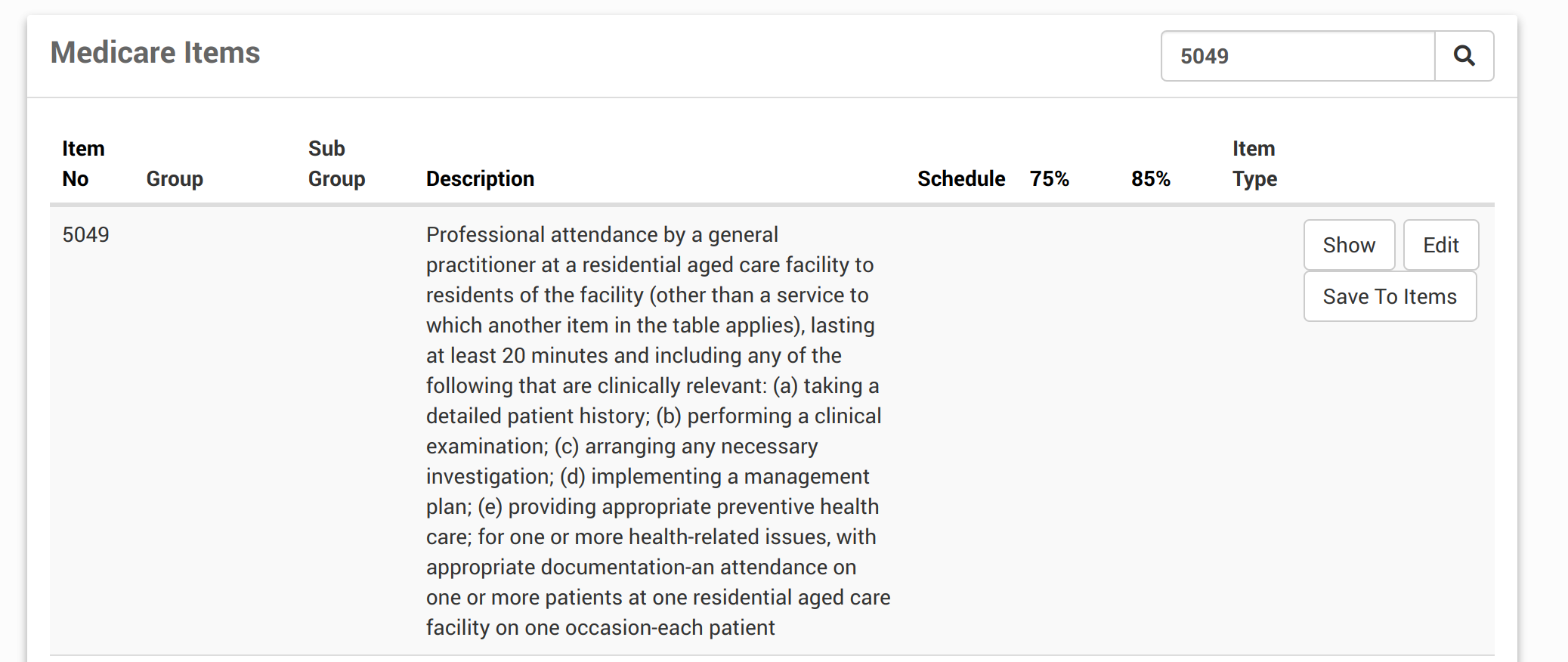Click the line 'examination; (c) arranging any necessary'
The image size is (1568, 662).
click(x=621, y=447)
